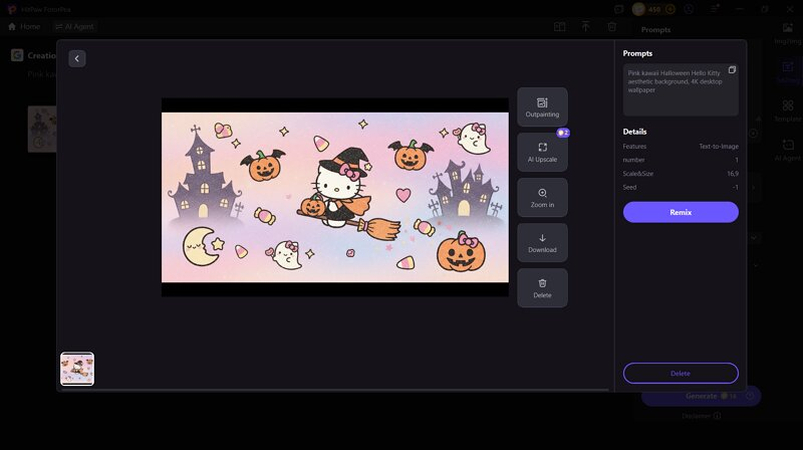Open AI Agent in the right sidebar

788,150
